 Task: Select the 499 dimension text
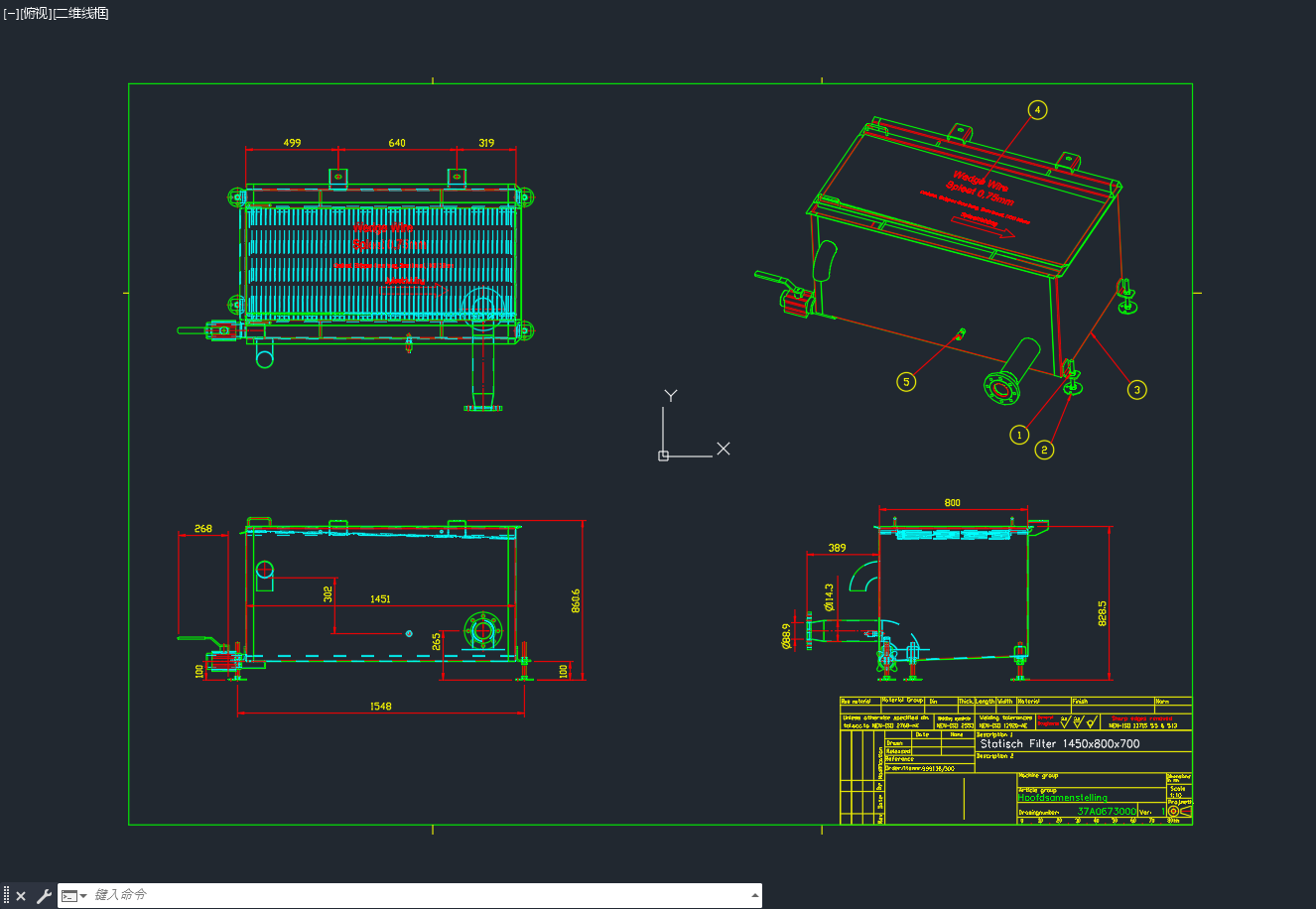pos(292,143)
